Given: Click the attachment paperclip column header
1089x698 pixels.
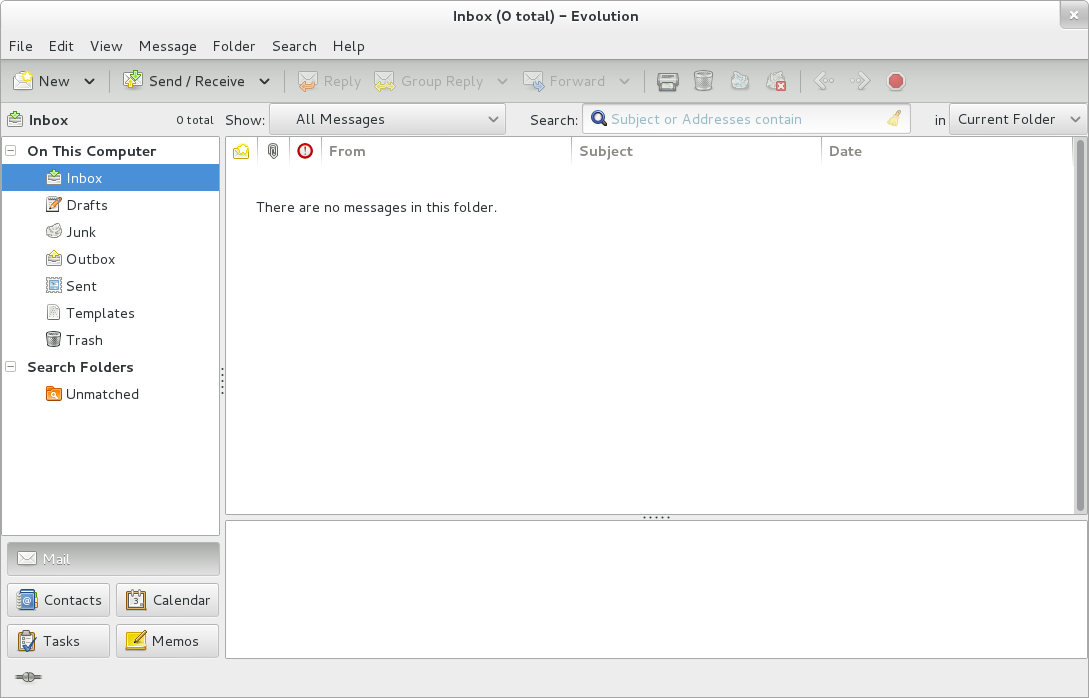Looking at the screenshot, I should coord(272,151).
